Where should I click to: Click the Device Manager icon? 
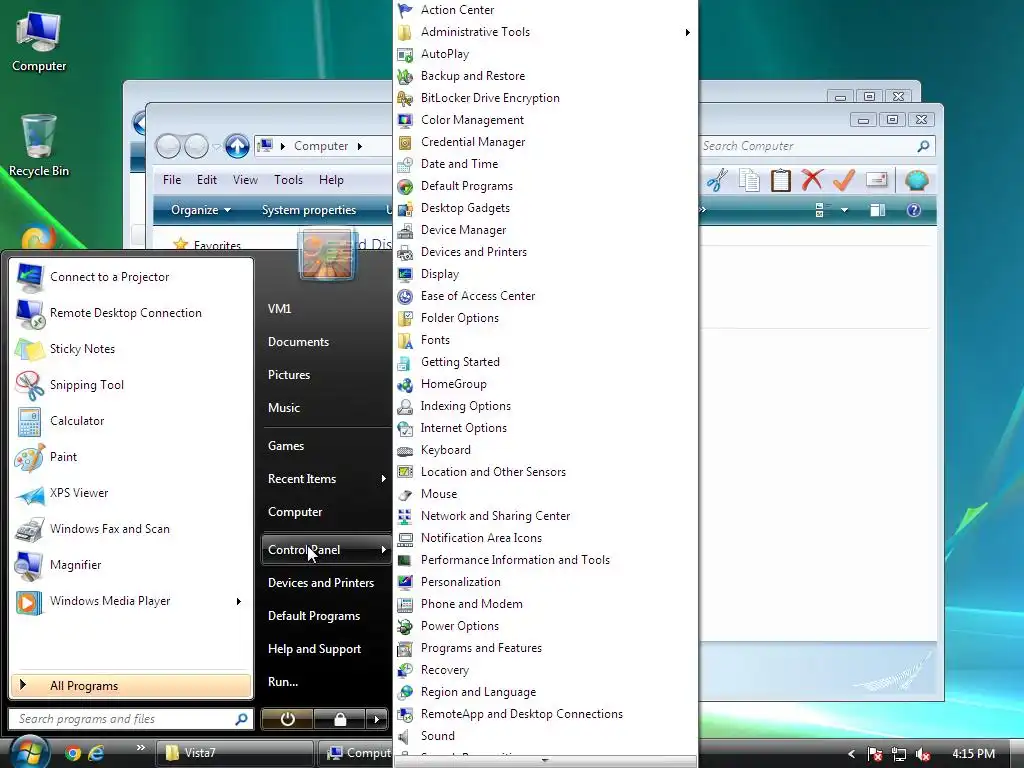click(x=405, y=230)
